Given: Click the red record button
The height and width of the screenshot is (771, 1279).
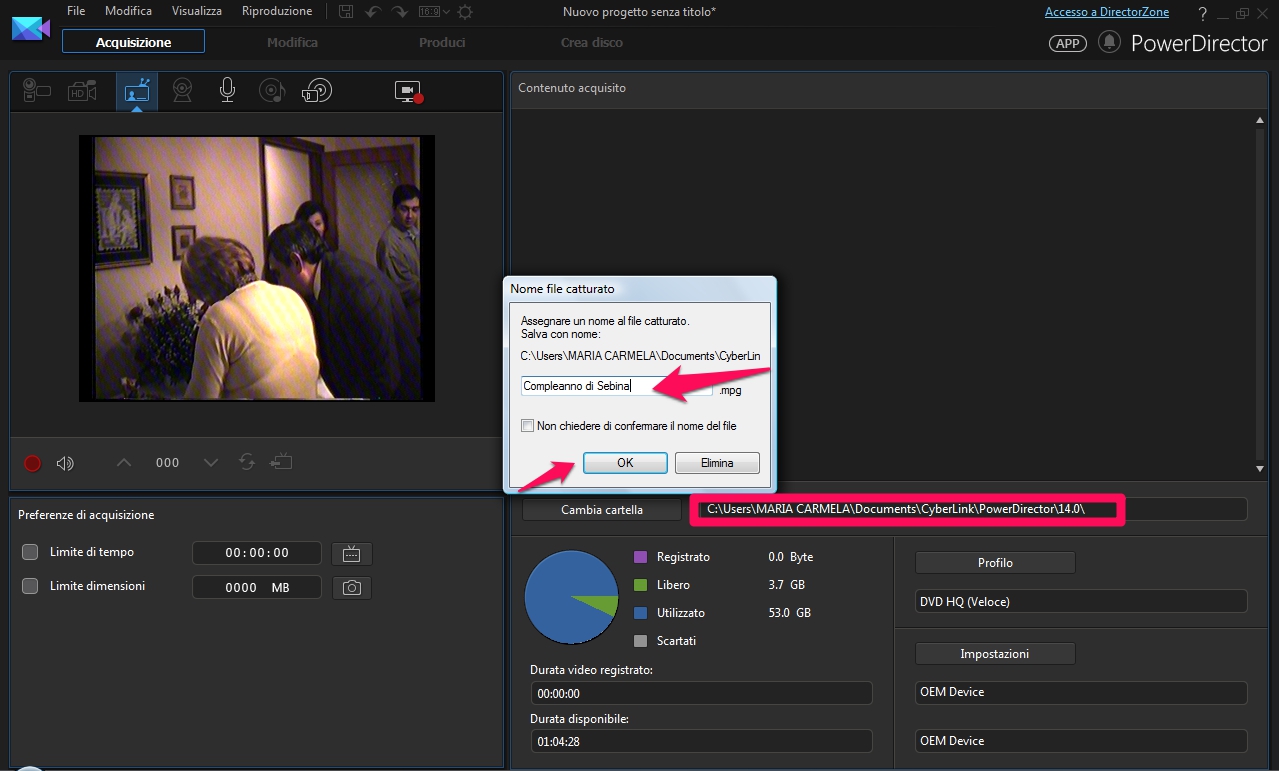Looking at the screenshot, I should pyautogui.click(x=32, y=463).
